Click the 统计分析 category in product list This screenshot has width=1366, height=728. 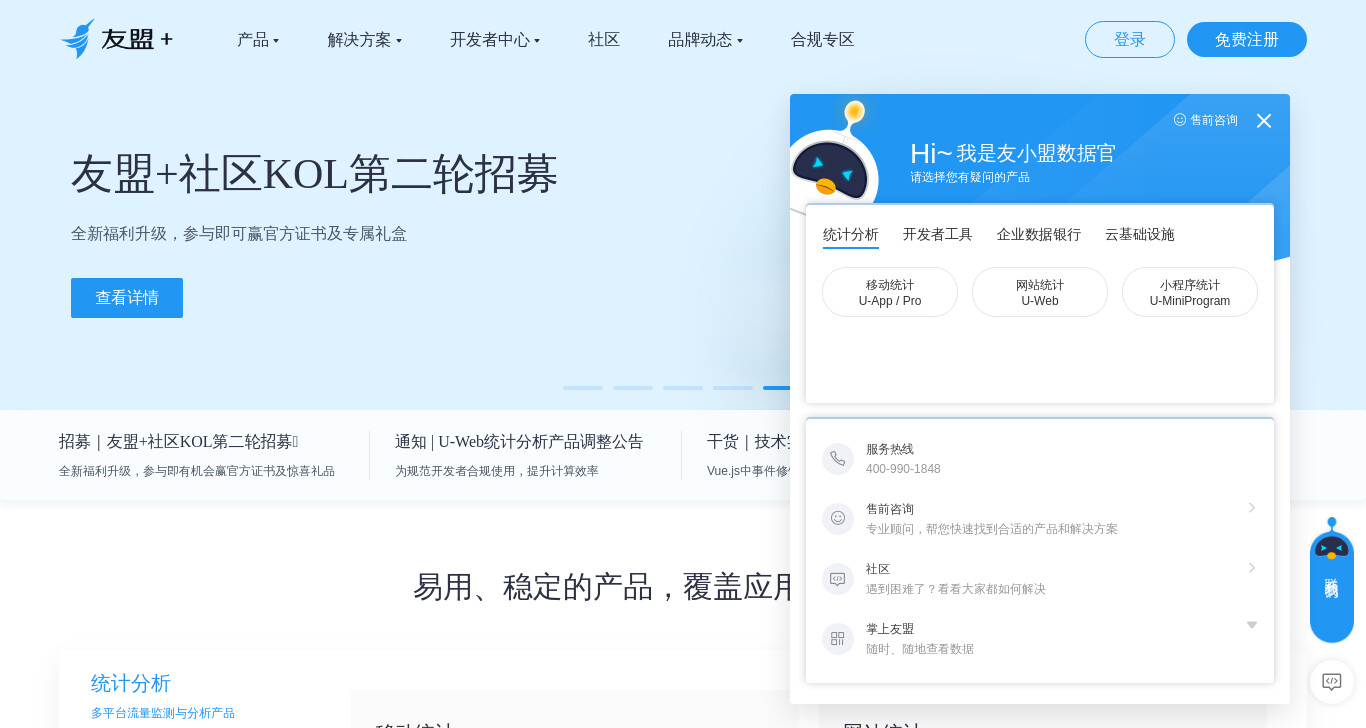tap(131, 683)
